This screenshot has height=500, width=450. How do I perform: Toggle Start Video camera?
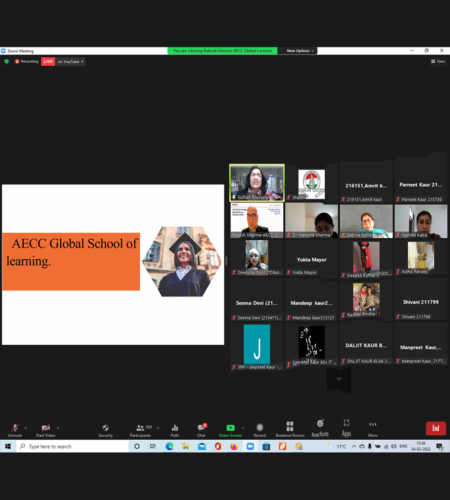pyautogui.click(x=46, y=430)
